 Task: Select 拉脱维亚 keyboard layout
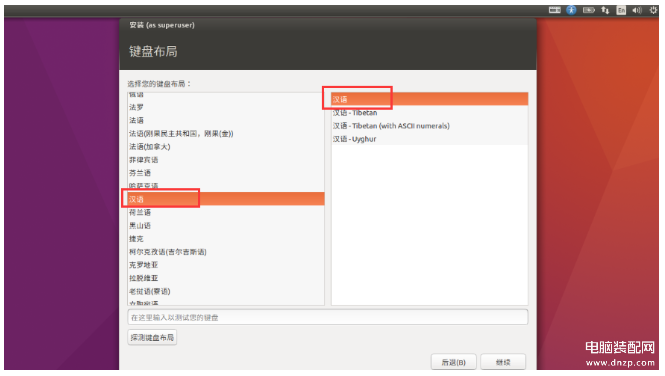click(226, 278)
